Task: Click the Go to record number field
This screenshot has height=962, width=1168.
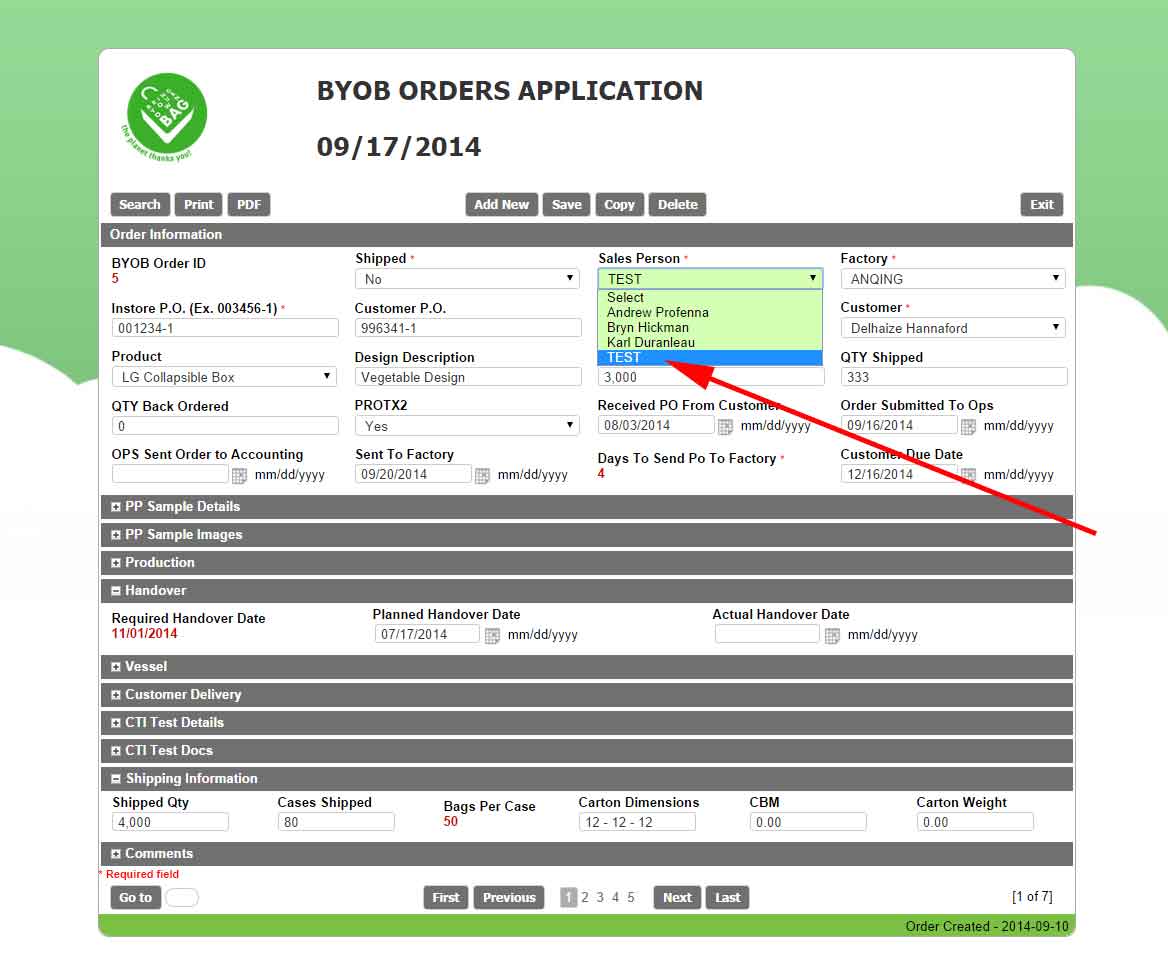Action: pyautogui.click(x=182, y=898)
